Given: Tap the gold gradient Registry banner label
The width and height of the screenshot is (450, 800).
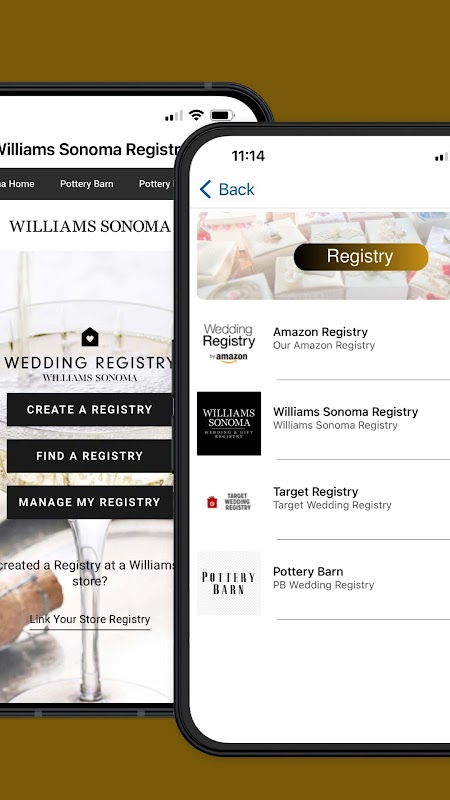Looking at the screenshot, I should [361, 257].
